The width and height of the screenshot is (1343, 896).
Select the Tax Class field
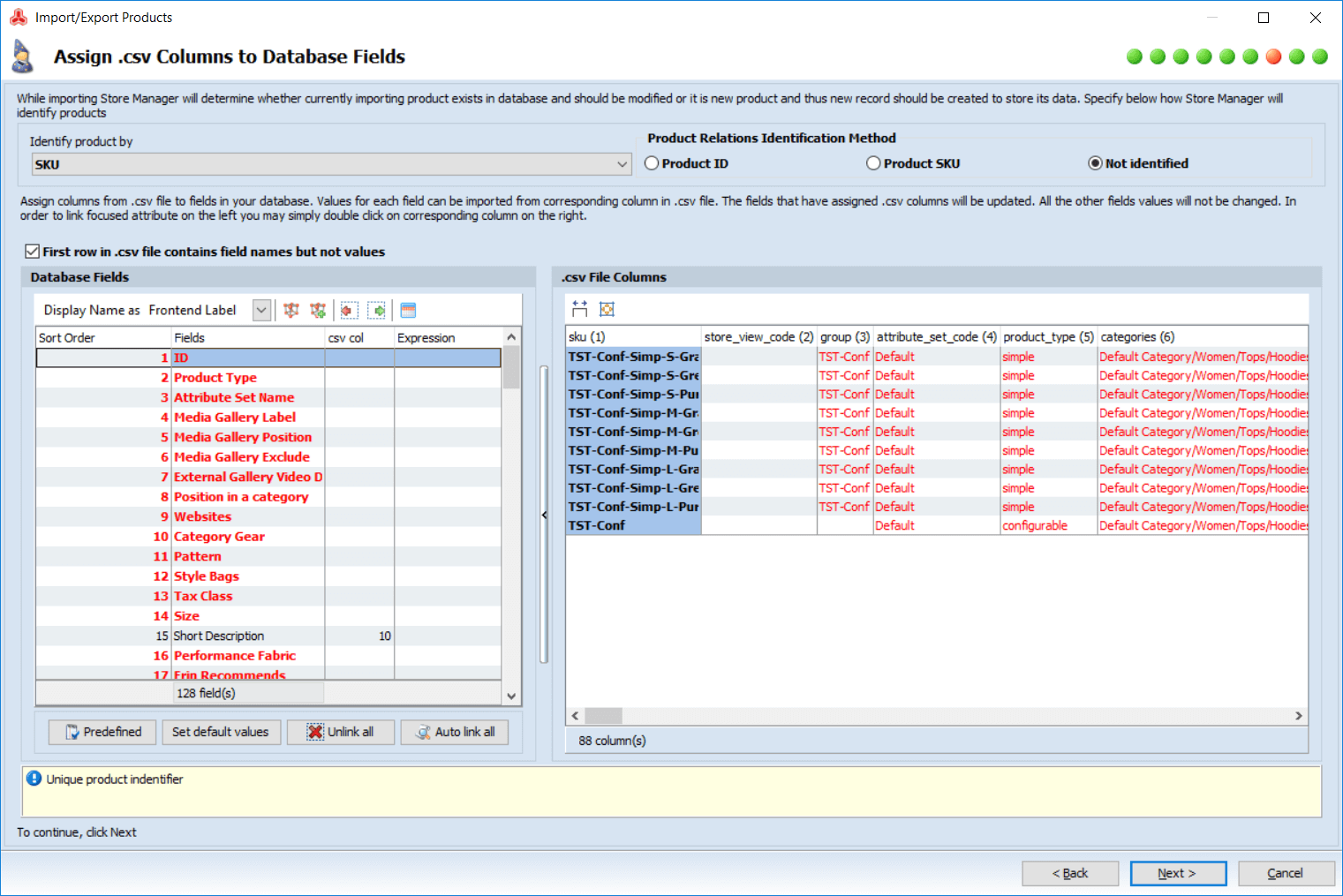tap(268, 596)
